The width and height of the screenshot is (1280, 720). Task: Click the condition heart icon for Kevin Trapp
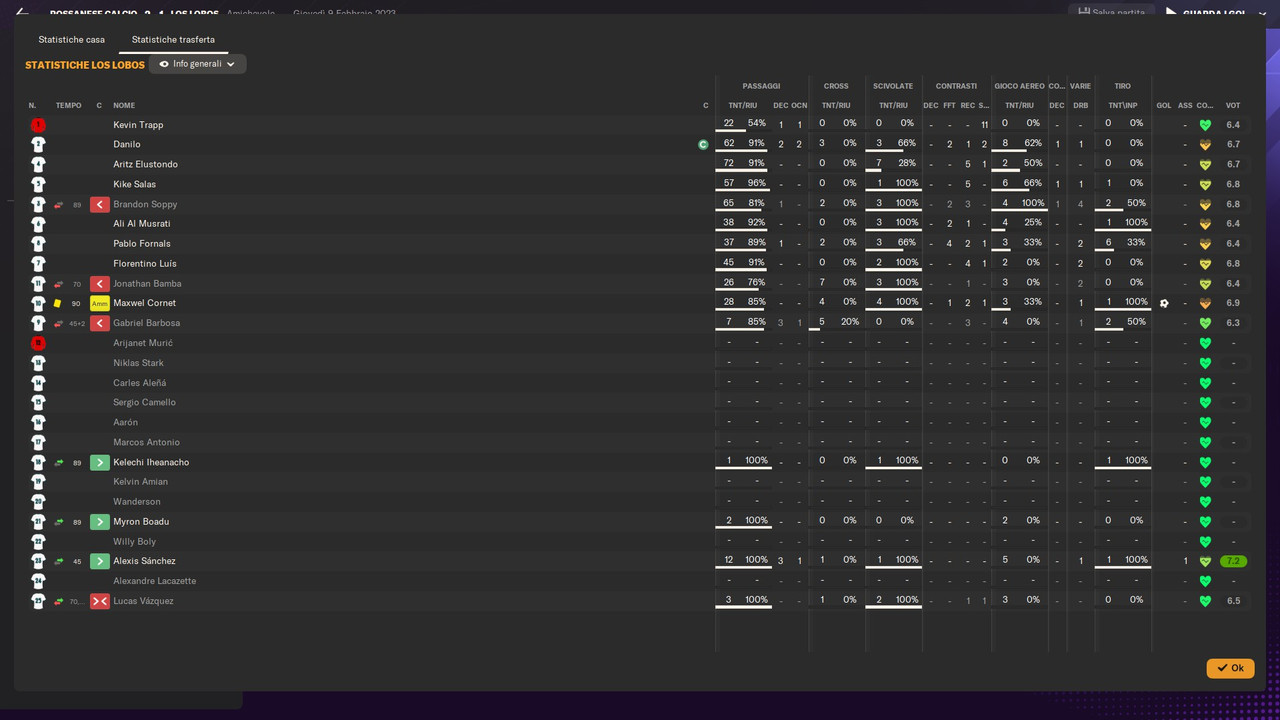1205,125
